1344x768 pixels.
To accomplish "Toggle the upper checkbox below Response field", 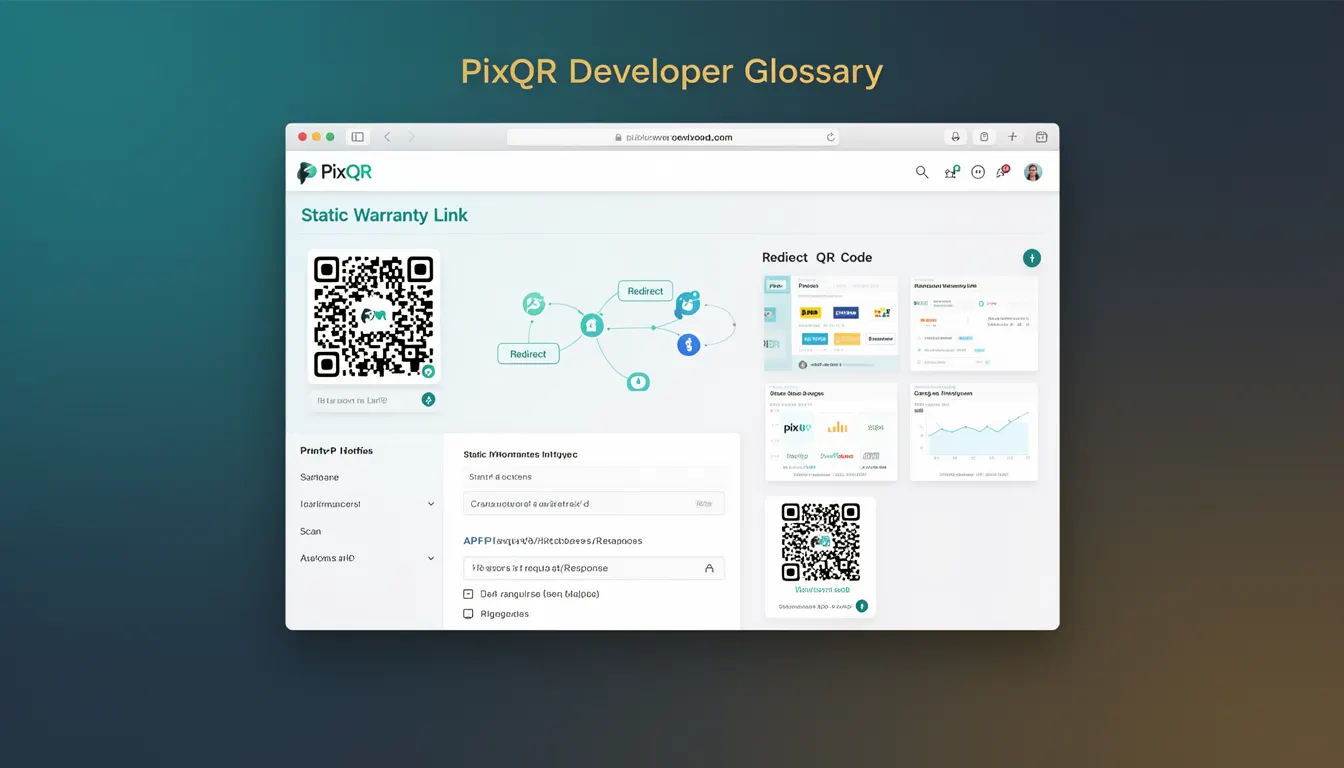I will pyautogui.click(x=468, y=594).
